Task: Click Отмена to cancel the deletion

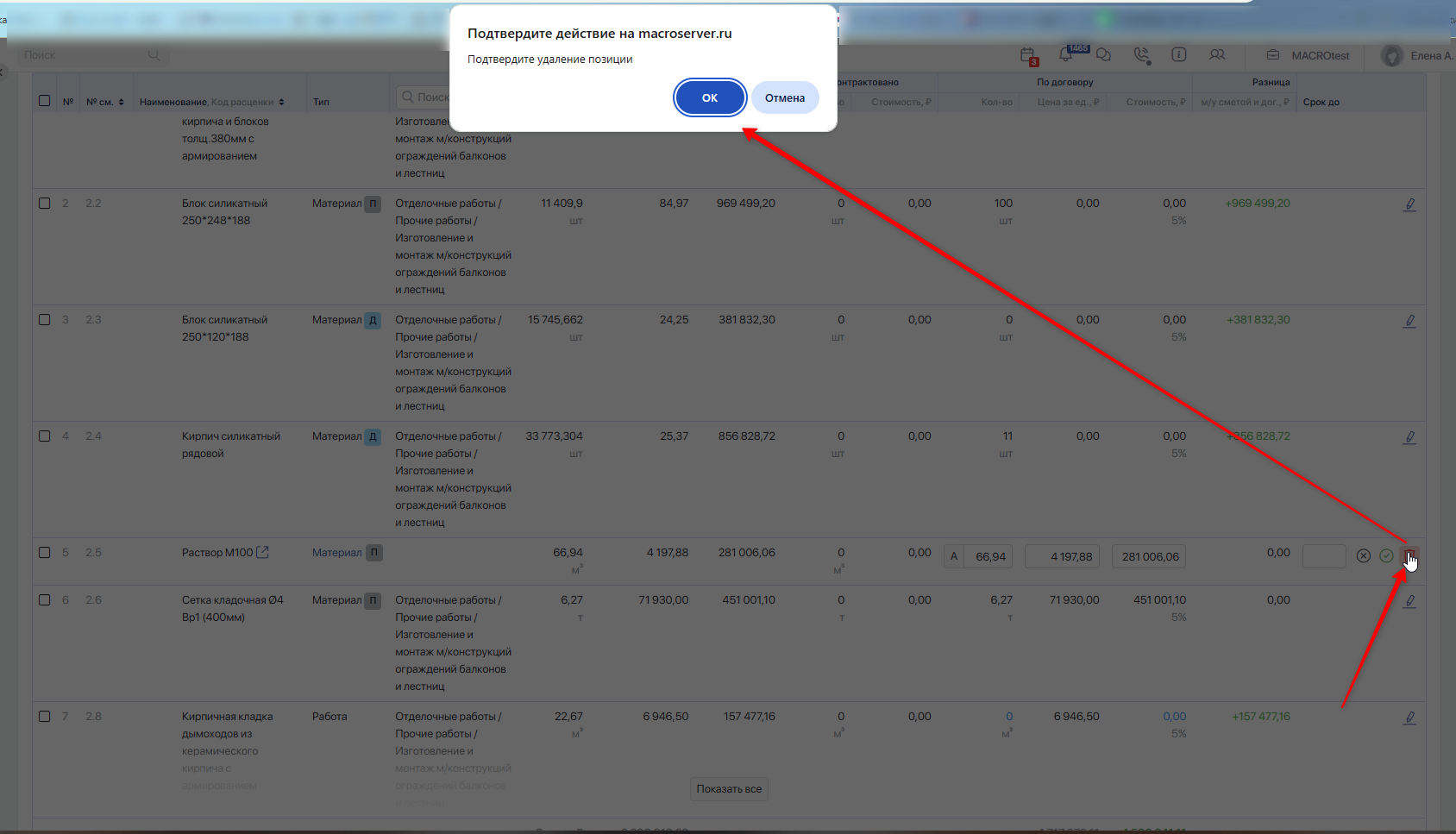Action: [x=784, y=97]
